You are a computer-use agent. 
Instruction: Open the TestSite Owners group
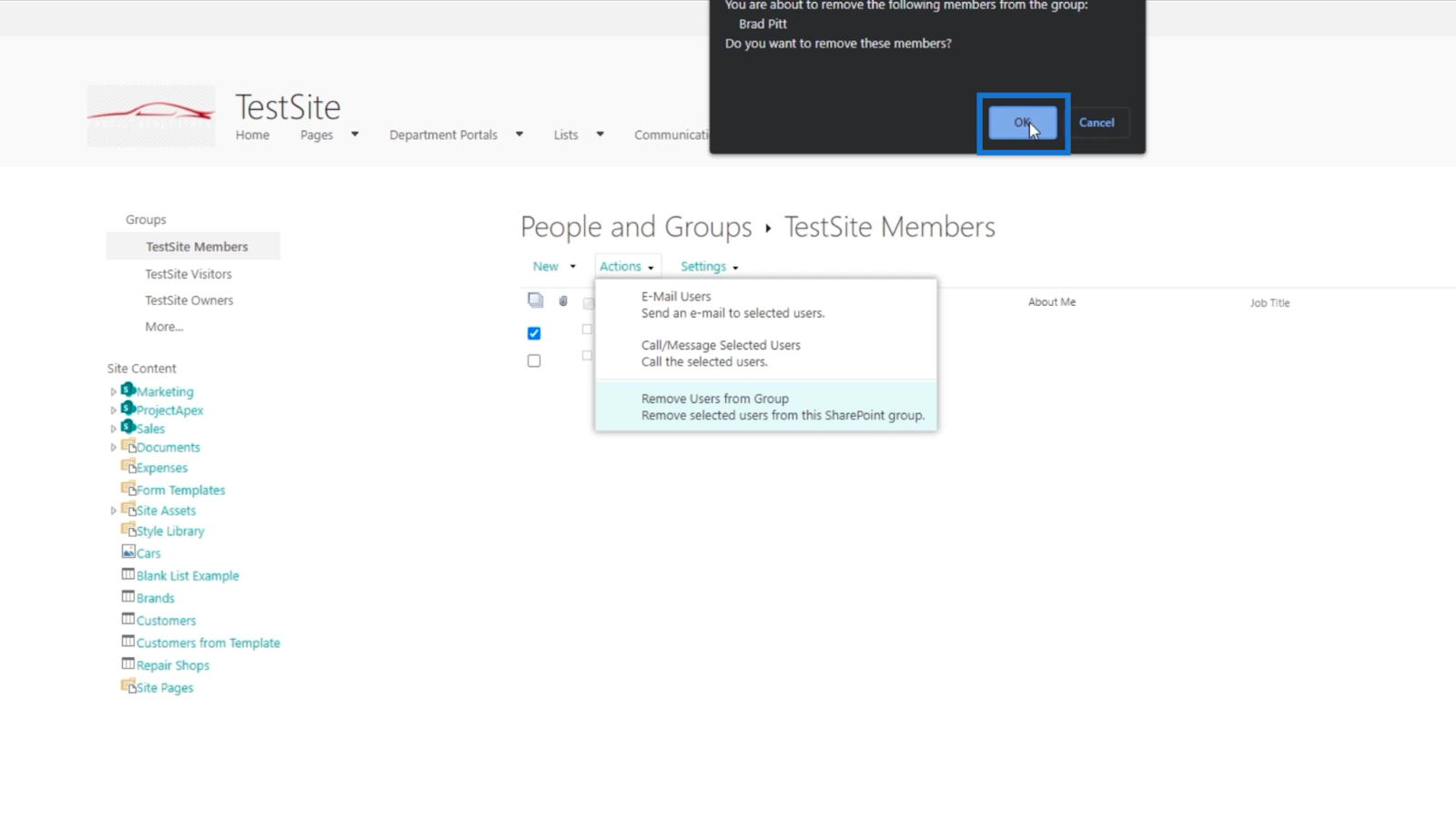tap(189, 300)
